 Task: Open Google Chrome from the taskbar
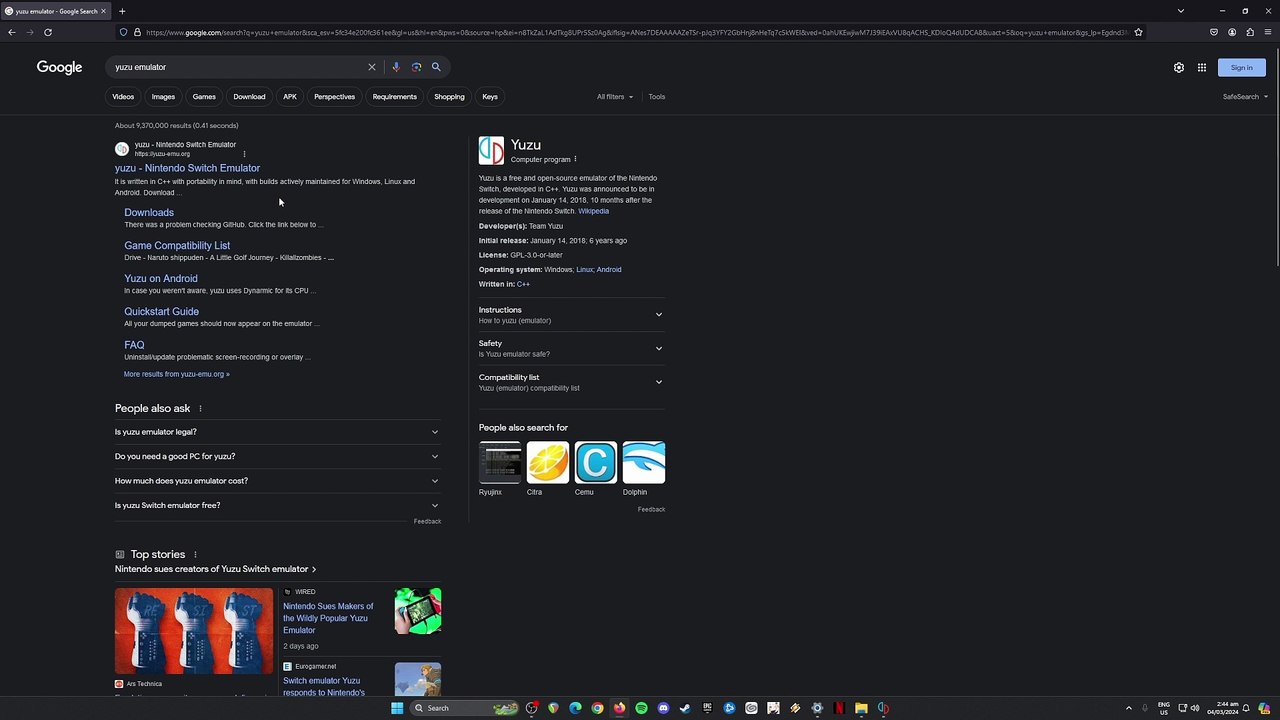[x=597, y=708]
